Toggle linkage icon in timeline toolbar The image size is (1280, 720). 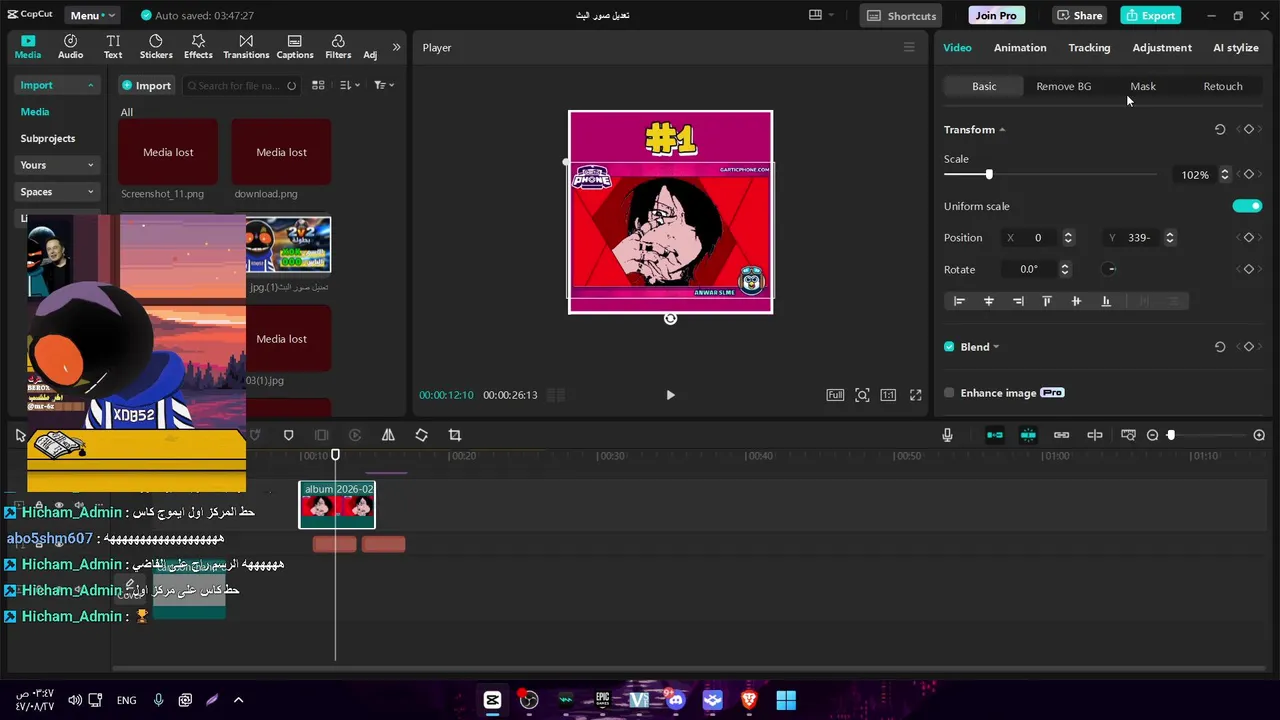point(1061,435)
